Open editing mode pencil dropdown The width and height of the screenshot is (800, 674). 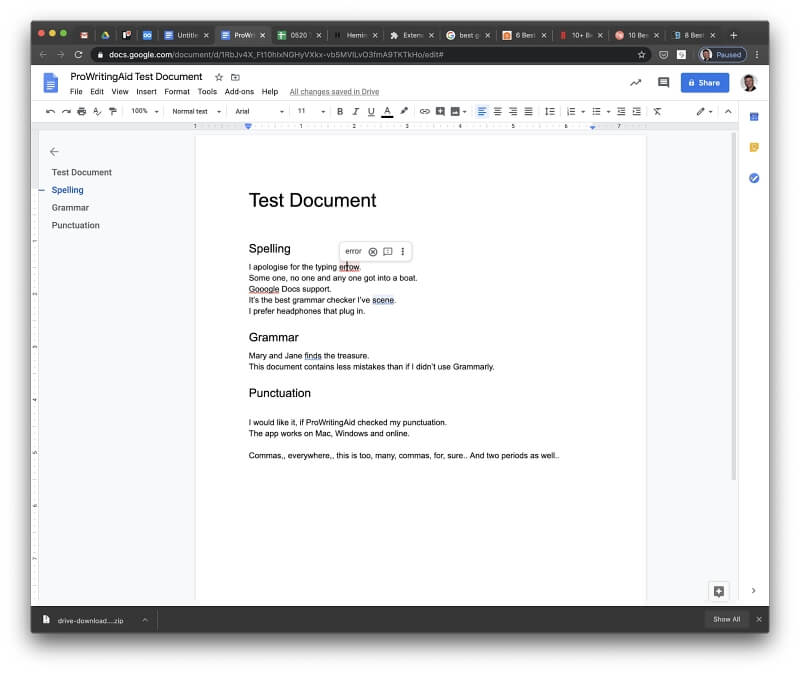pos(704,111)
